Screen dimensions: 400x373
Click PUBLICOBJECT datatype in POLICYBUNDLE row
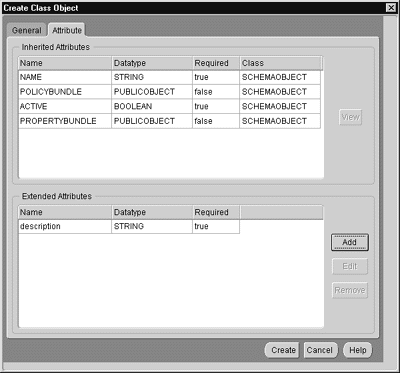[152, 92]
